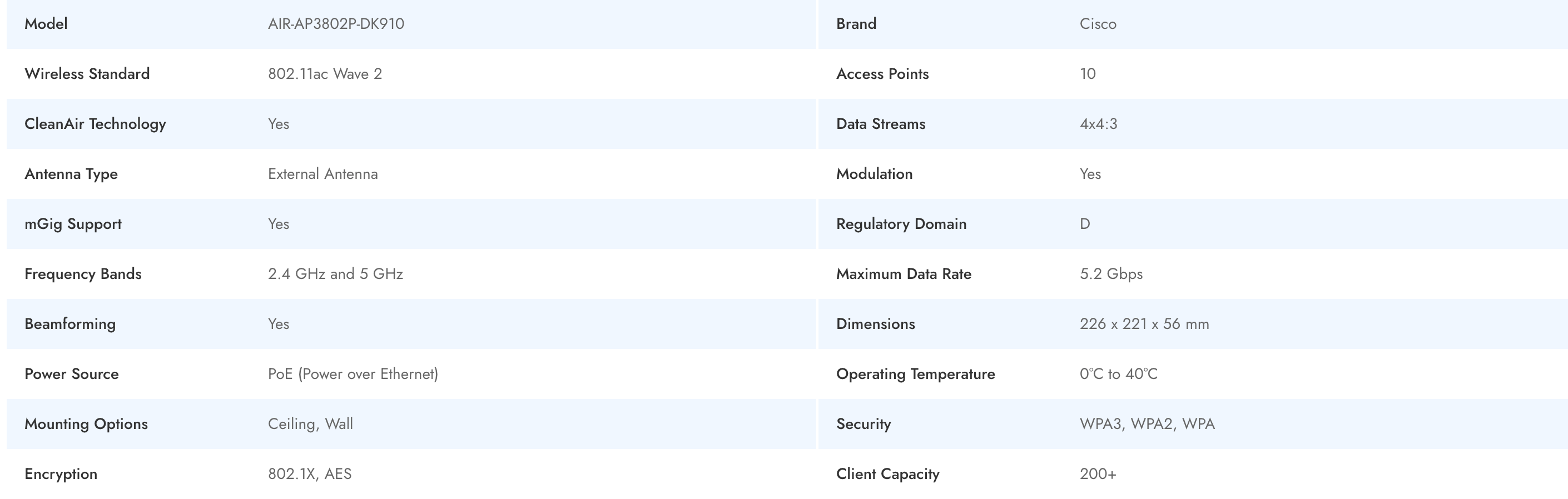Select the External Antenna text

tap(322, 173)
